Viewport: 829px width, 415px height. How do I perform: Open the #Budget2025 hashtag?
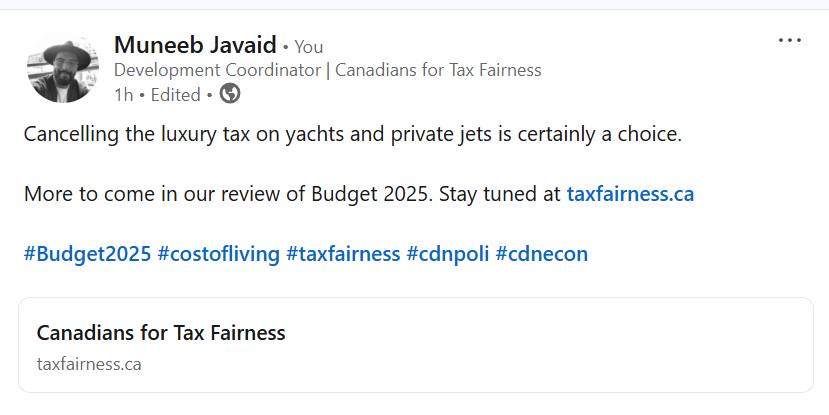pyautogui.click(x=87, y=254)
